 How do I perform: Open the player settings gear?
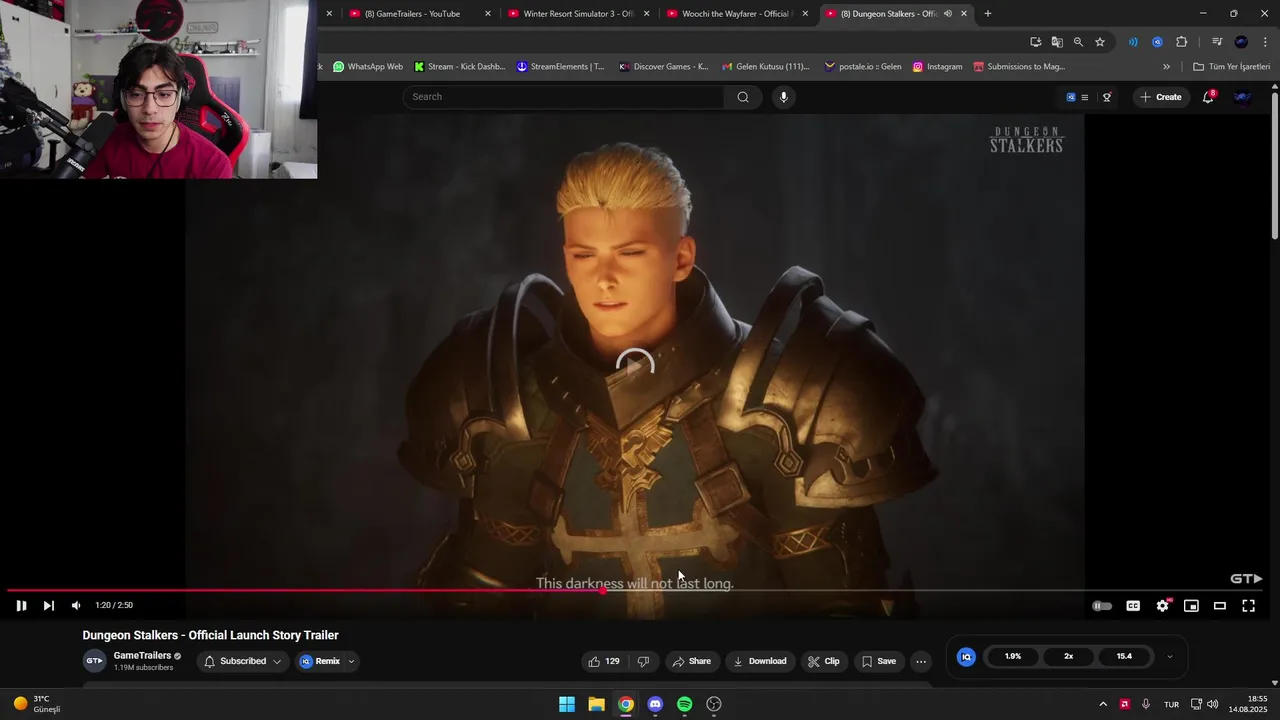coord(1162,606)
